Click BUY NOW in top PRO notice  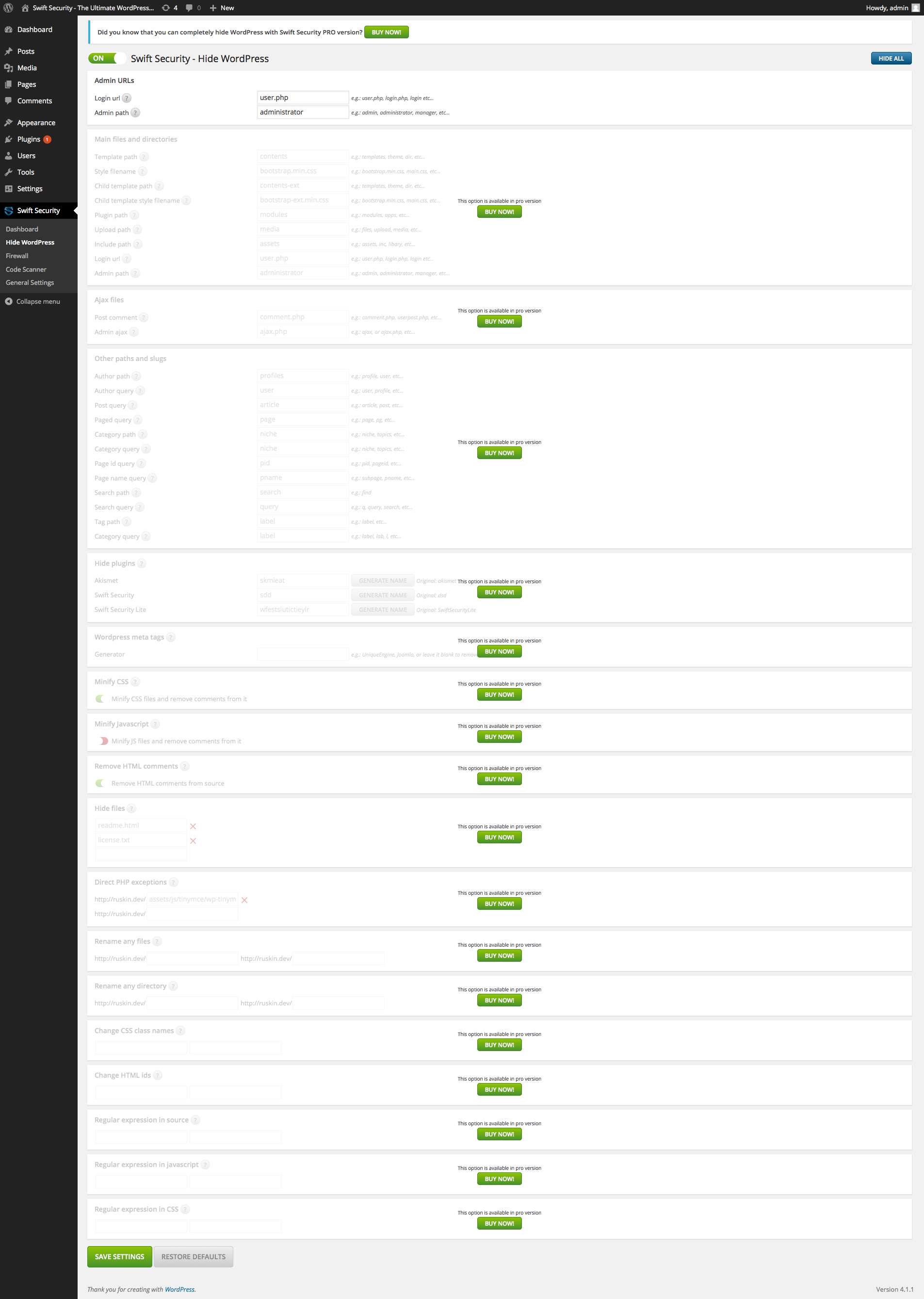click(x=386, y=33)
